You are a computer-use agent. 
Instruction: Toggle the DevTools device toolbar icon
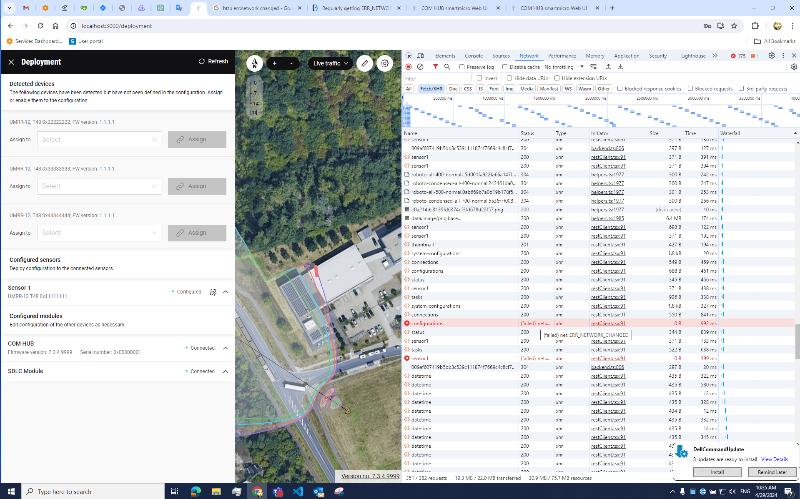tap(420, 56)
